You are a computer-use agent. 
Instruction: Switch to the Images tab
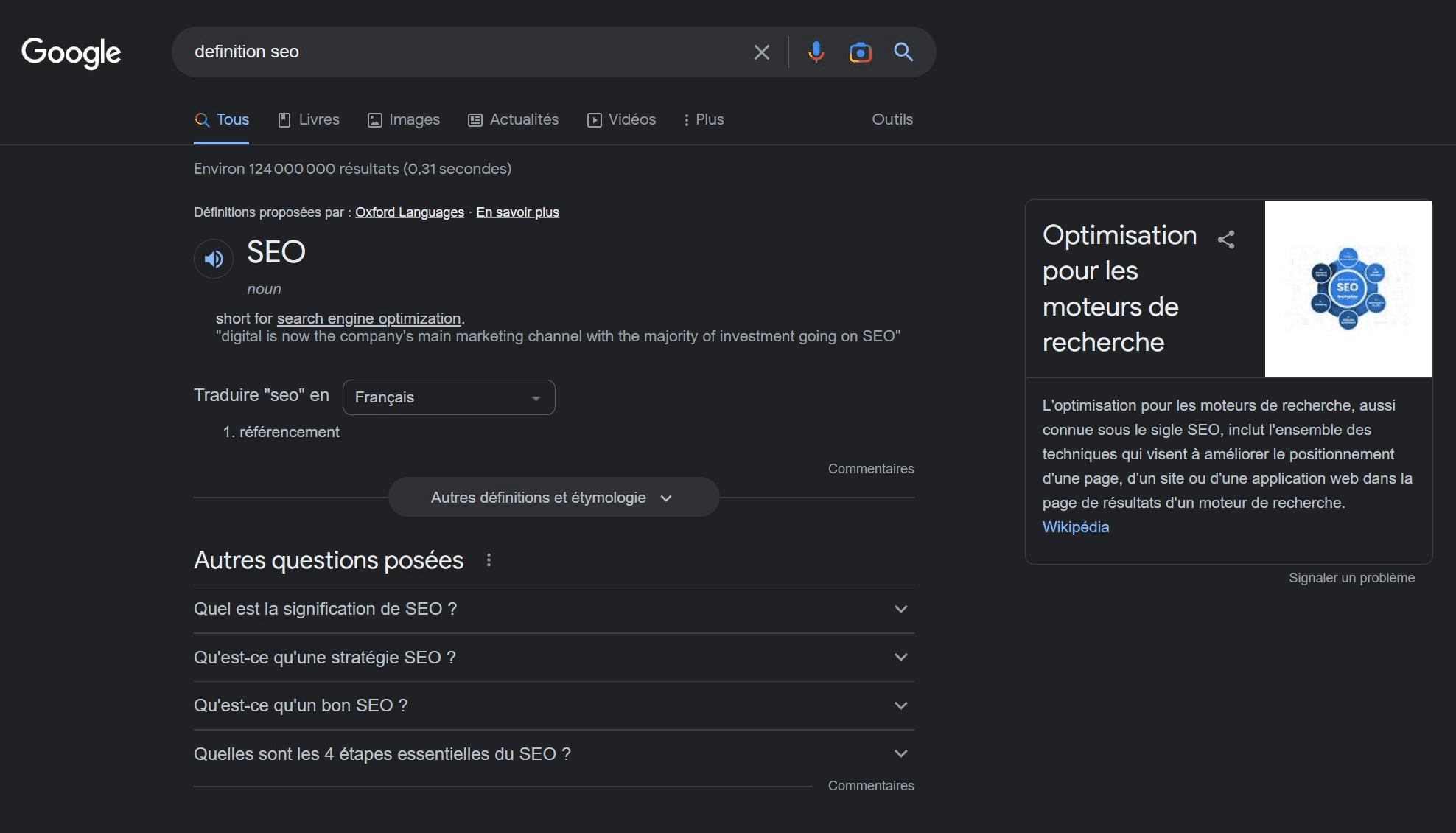pyautogui.click(x=404, y=119)
